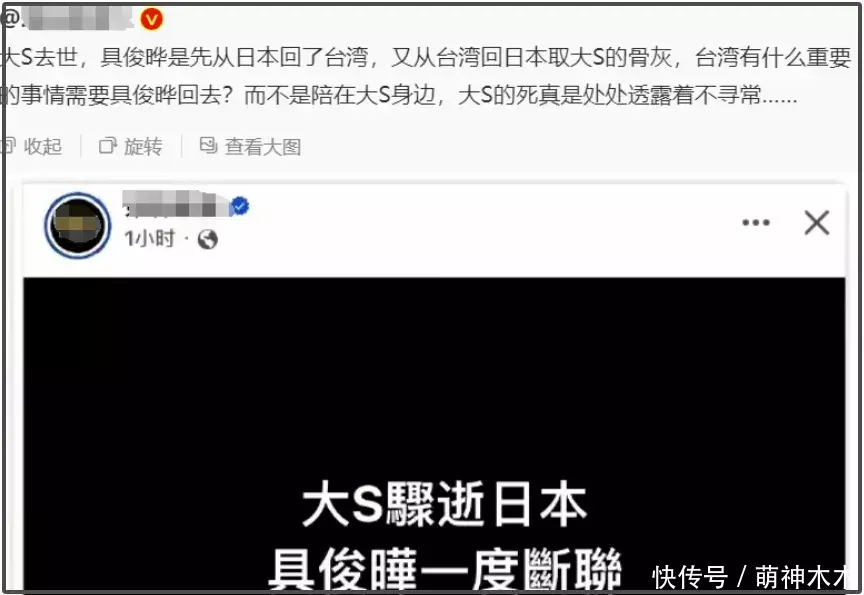The height and width of the screenshot is (595, 864).
Task: Click the 具俊曄一度斷聯 caption line
Action: (x=445, y=568)
